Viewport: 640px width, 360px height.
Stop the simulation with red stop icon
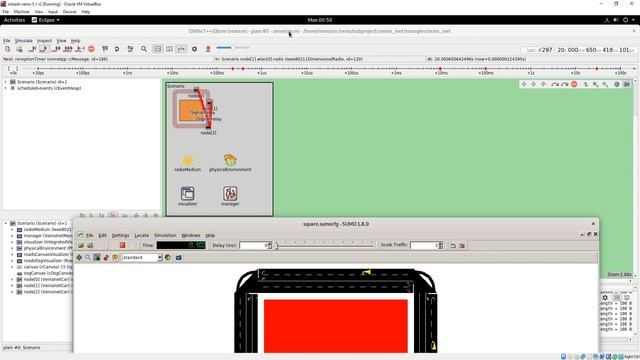tap(91, 49)
